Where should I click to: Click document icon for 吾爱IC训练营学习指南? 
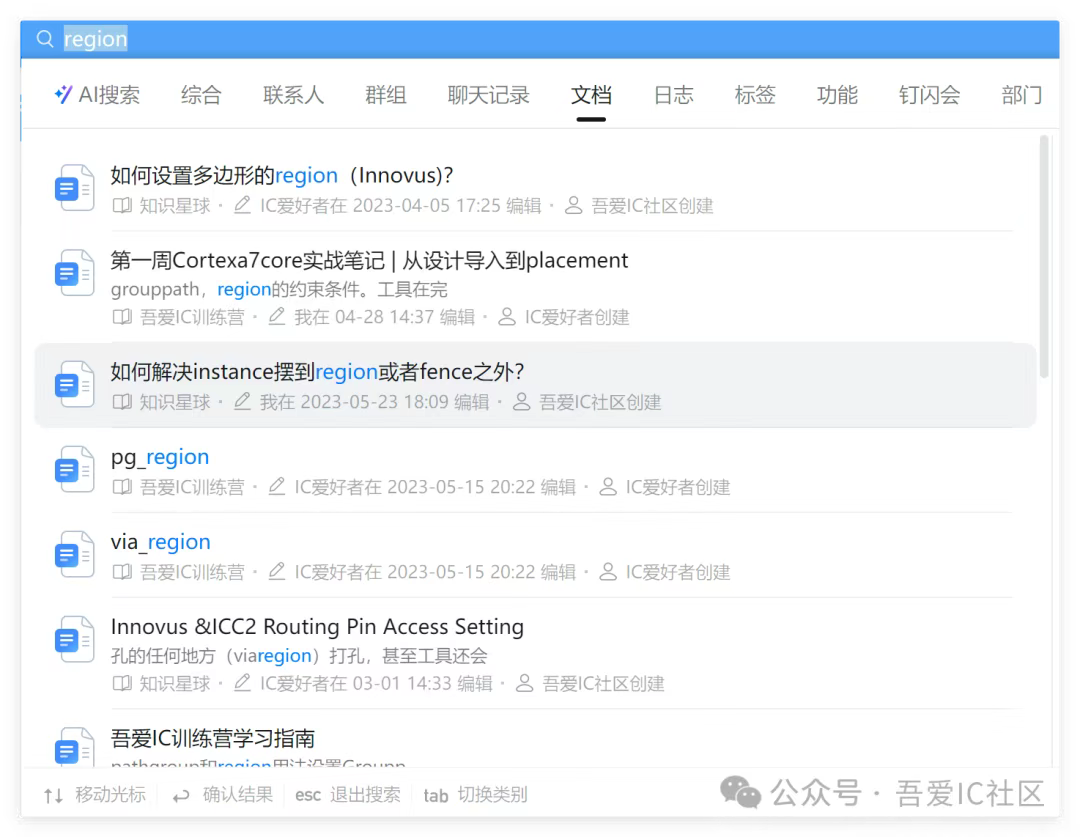pos(74,747)
